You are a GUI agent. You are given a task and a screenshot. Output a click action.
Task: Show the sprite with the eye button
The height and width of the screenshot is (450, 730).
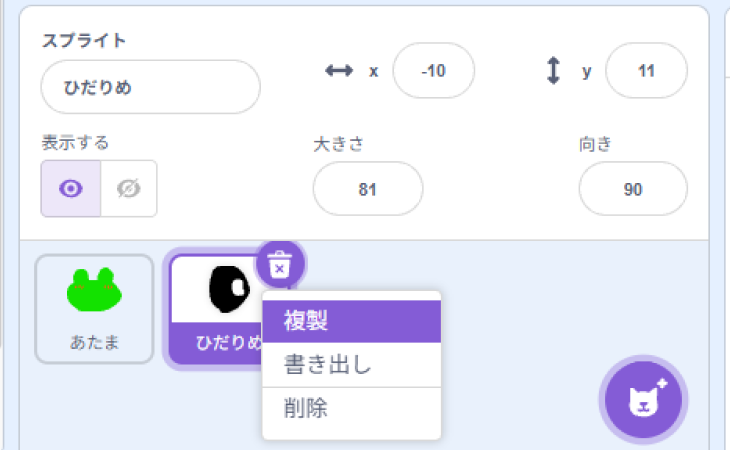pyautogui.click(x=70, y=188)
